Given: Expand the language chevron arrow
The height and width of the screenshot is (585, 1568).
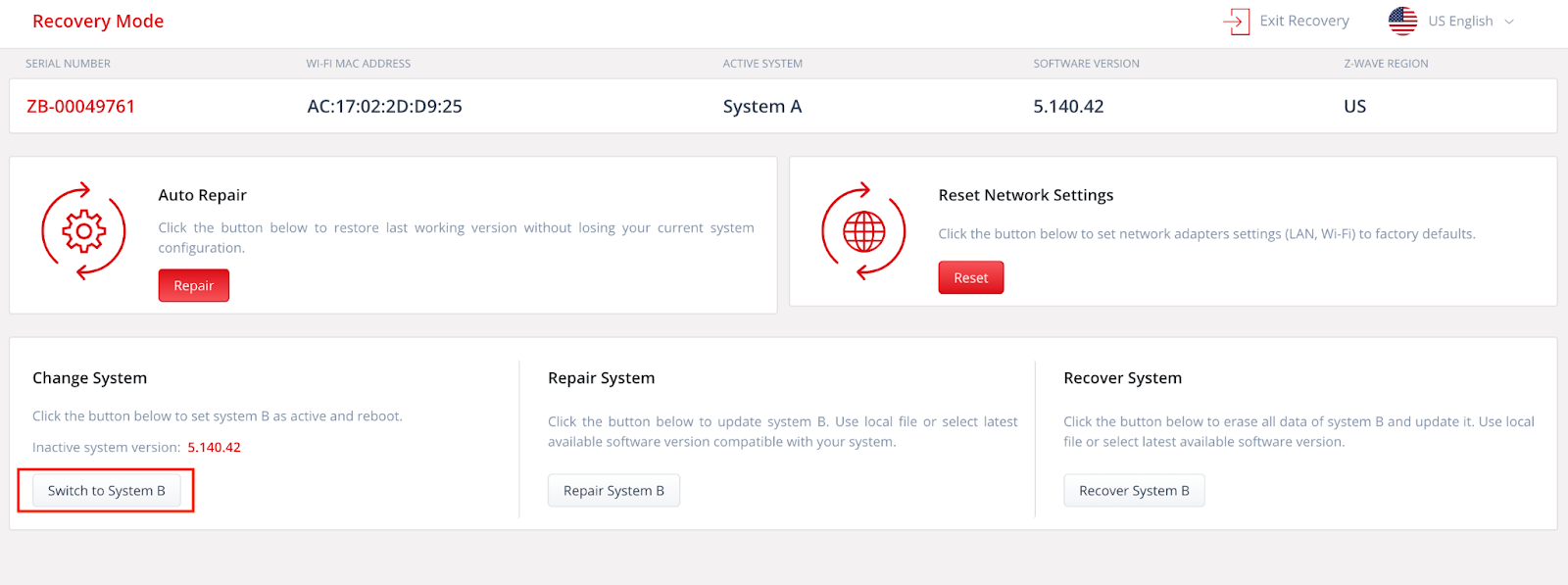Looking at the screenshot, I should (x=1509, y=22).
